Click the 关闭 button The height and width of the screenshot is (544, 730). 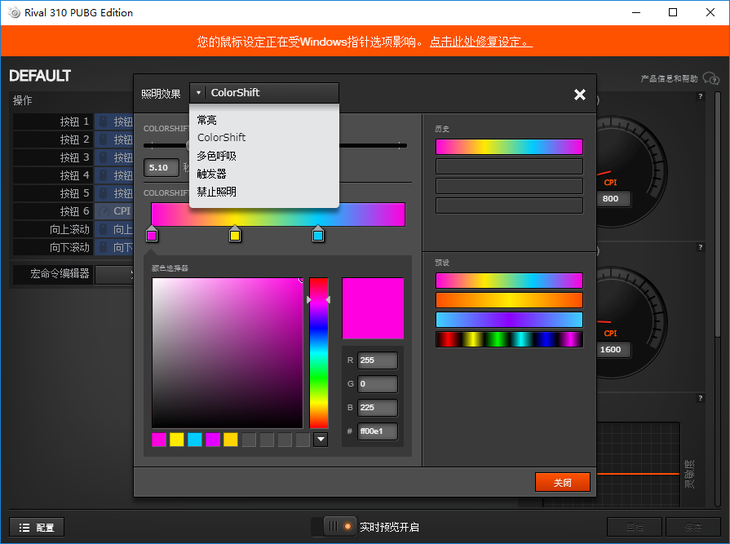(x=562, y=483)
